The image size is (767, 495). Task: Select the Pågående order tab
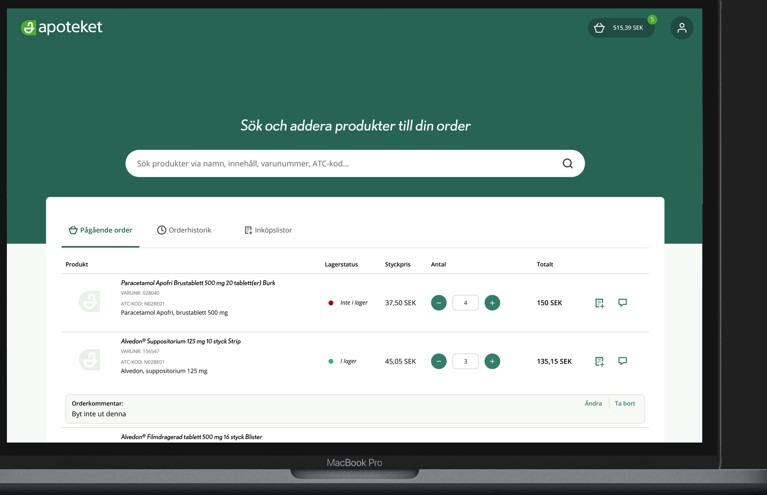[x=100, y=230]
